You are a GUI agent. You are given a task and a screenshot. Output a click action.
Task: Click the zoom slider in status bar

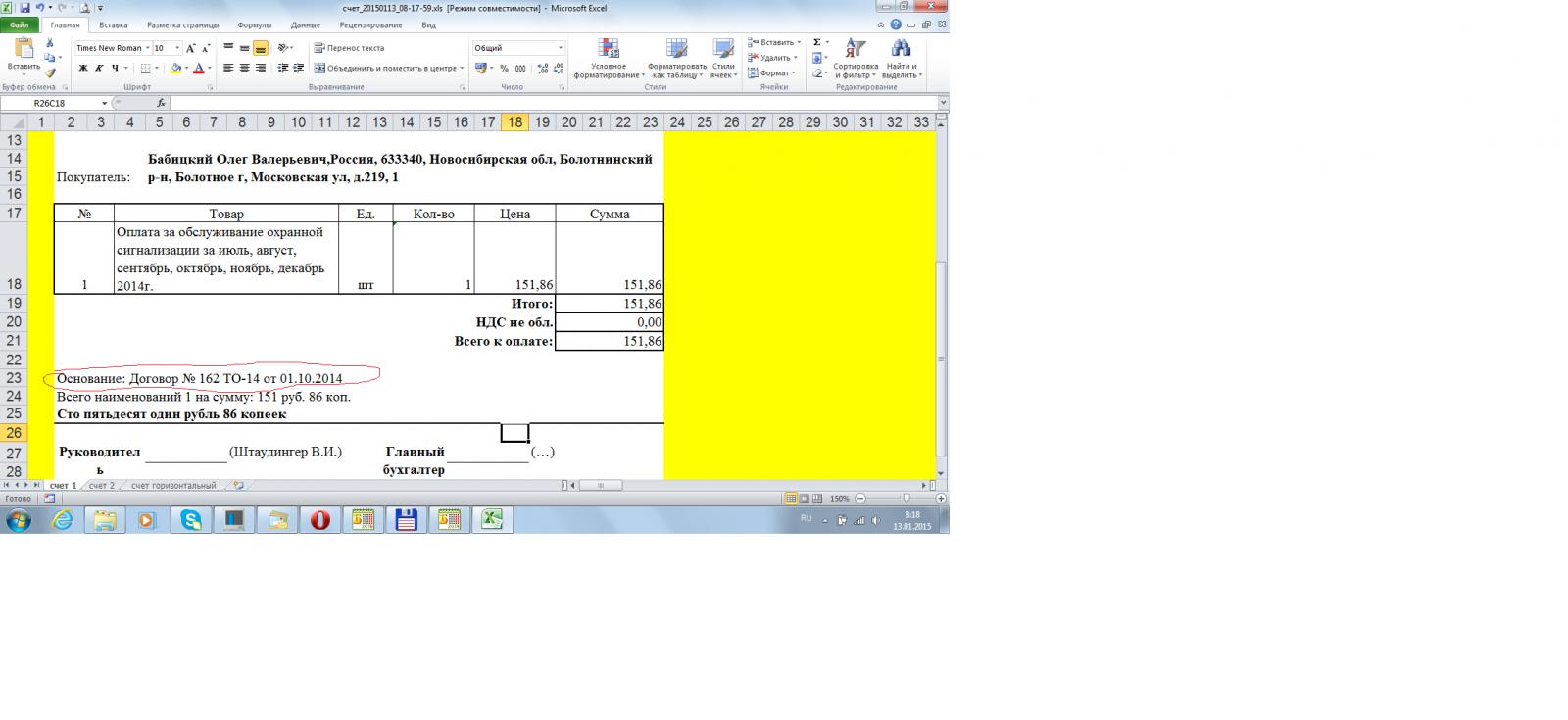pos(906,499)
